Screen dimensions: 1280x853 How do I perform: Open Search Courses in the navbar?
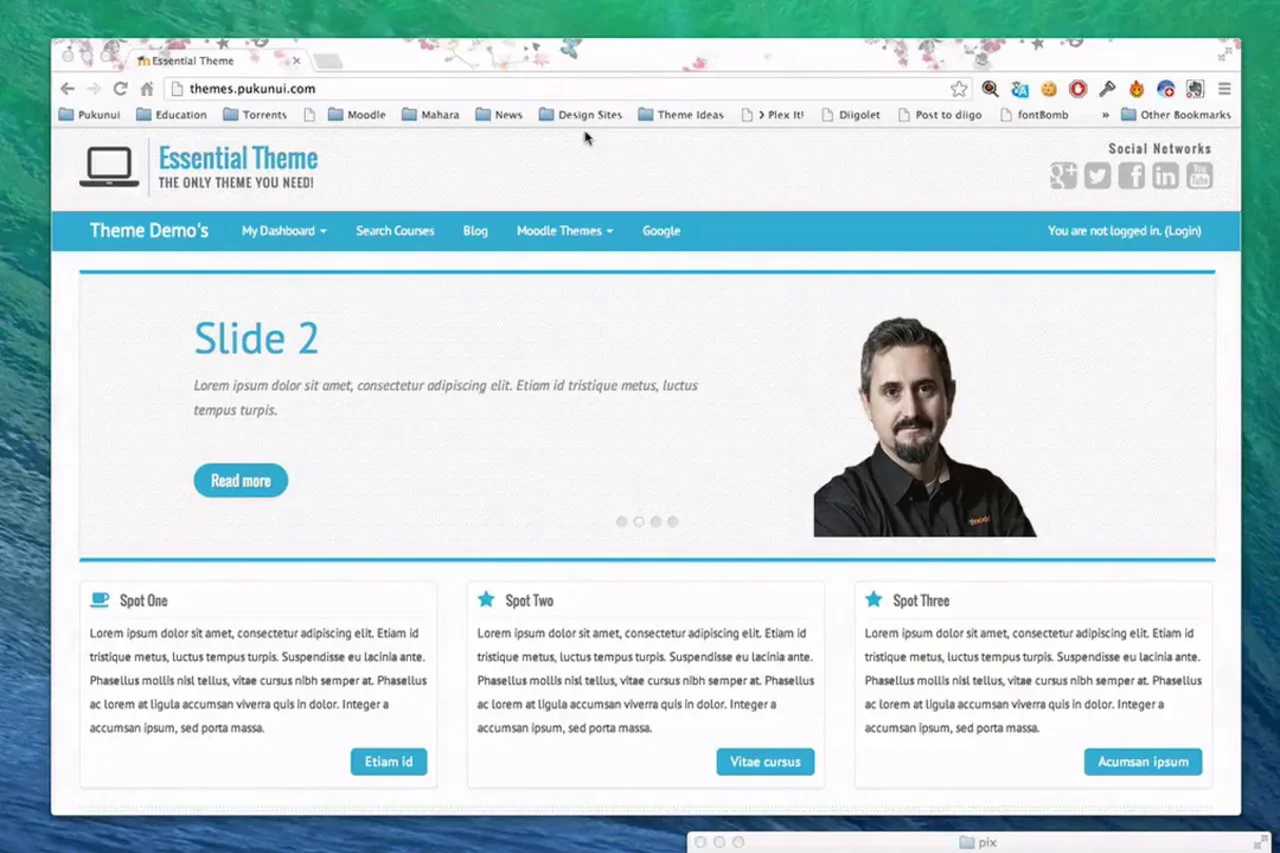(x=395, y=231)
